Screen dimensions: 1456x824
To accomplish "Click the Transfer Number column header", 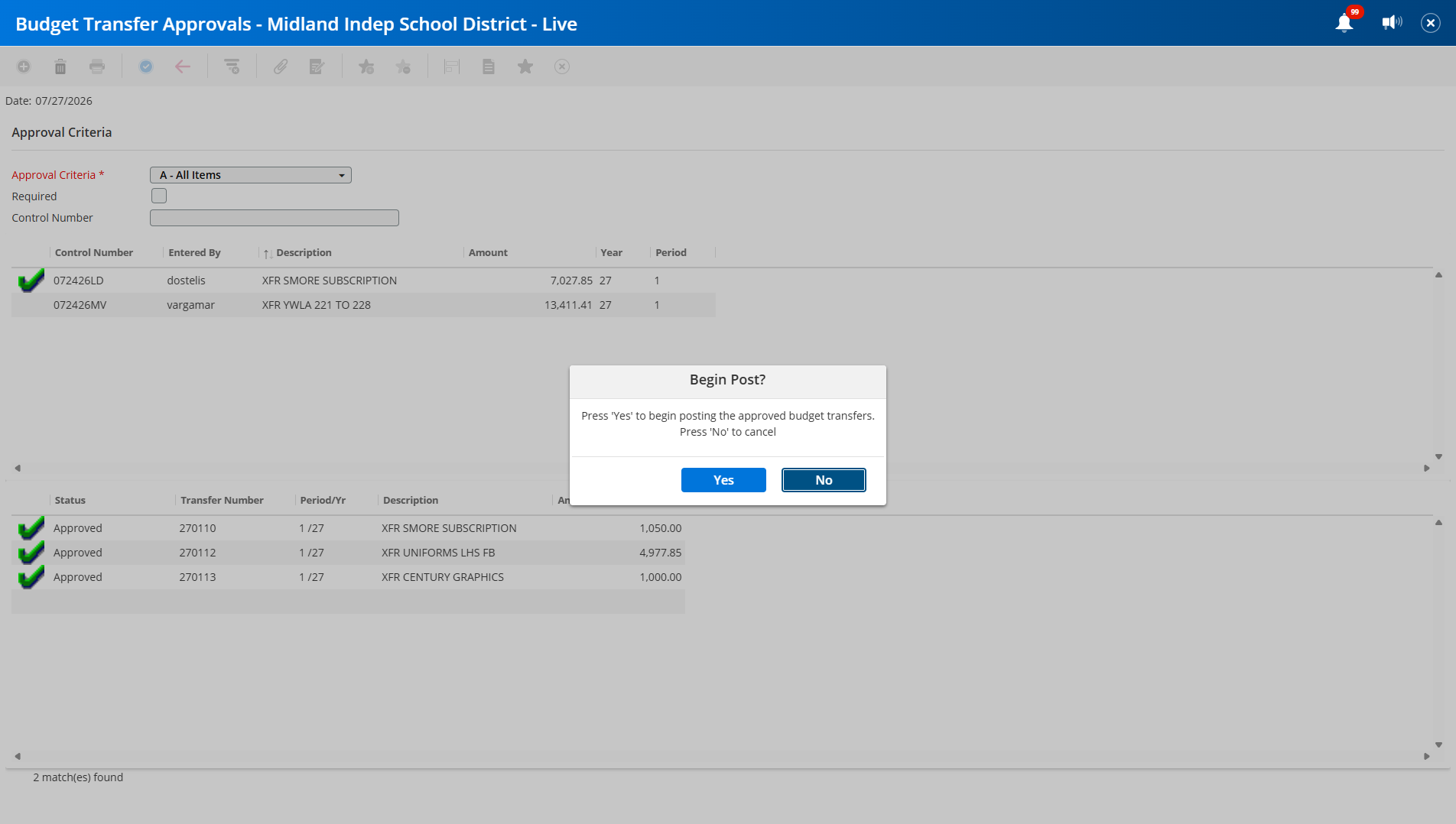I will (x=222, y=501).
